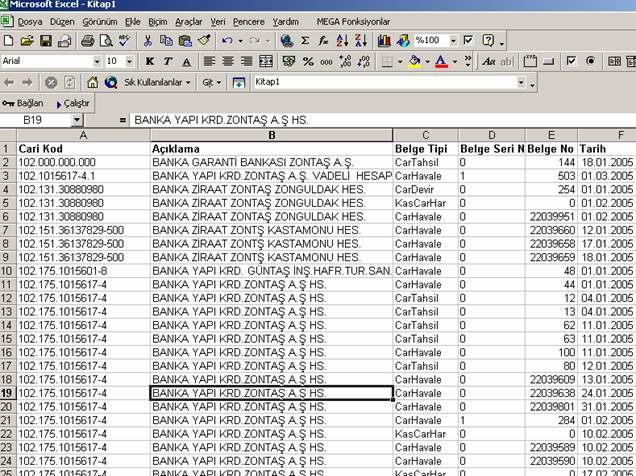Open the Sık Kullanılanlar favorites dropdown
The height and width of the screenshot is (476, 636).
click(x=157, y=82)
